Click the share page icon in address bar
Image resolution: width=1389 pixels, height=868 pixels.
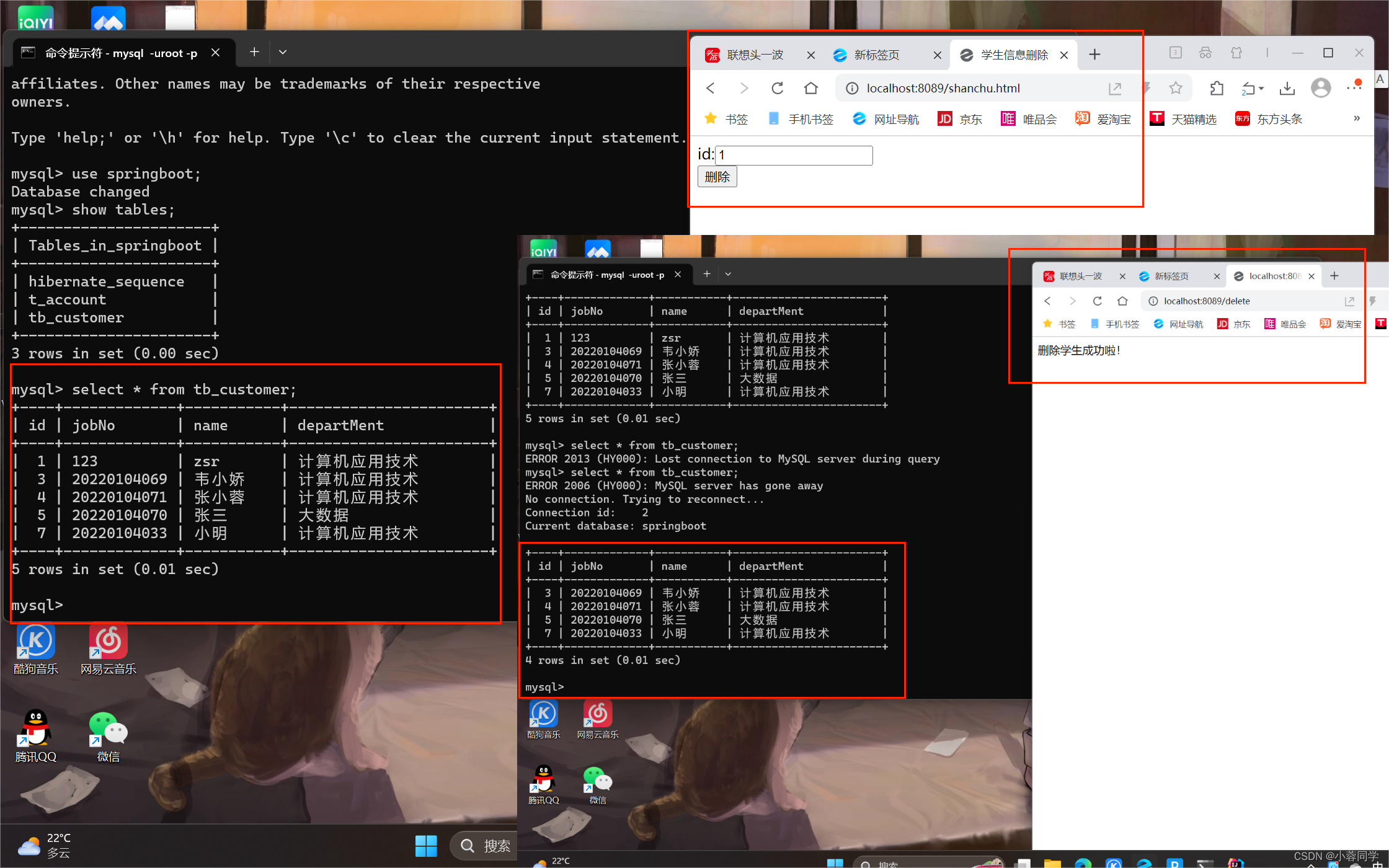pos(1115,88)
